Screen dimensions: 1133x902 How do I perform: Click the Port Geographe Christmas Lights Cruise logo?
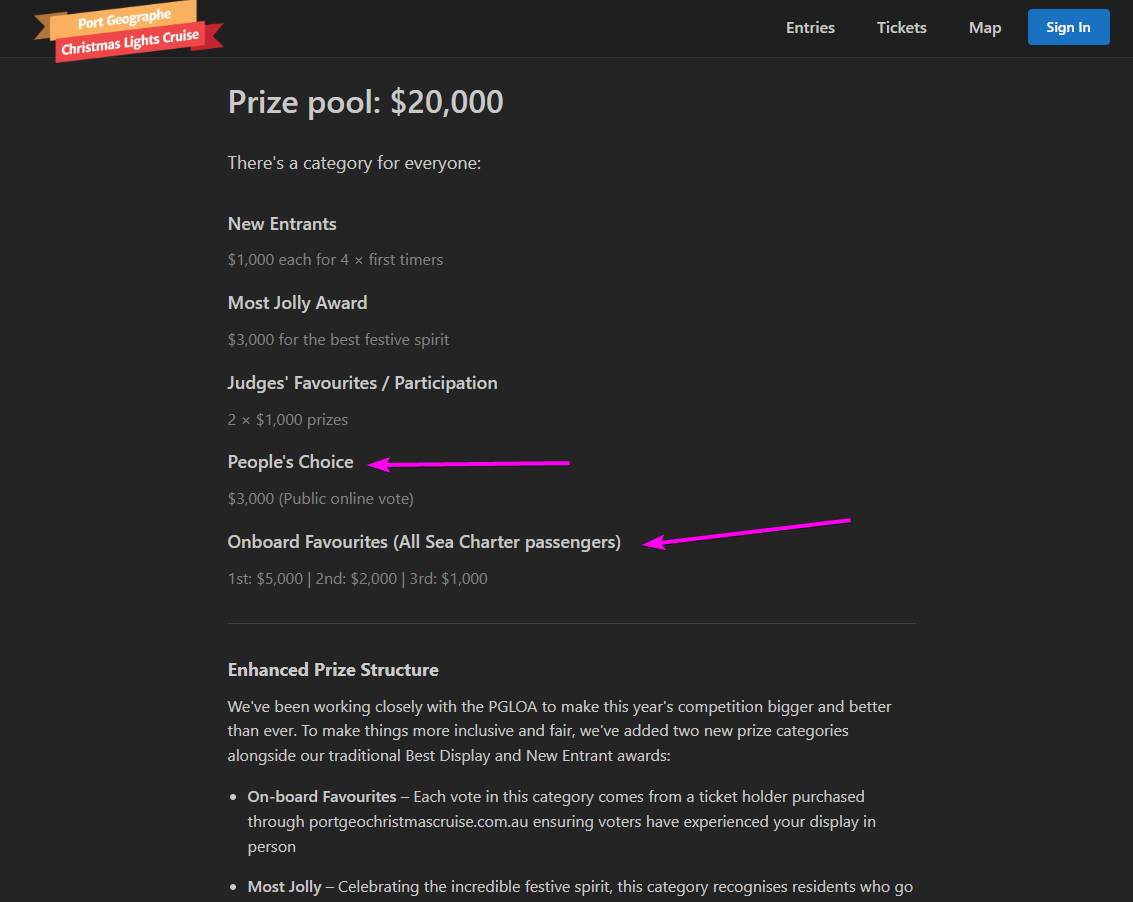[129, 30]
